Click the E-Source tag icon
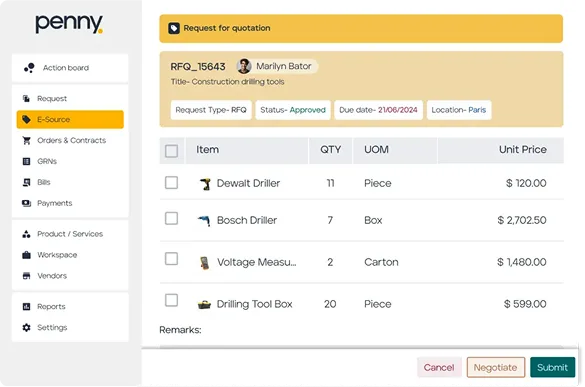The height and width of the screenshot is (387, 585). 26,119
